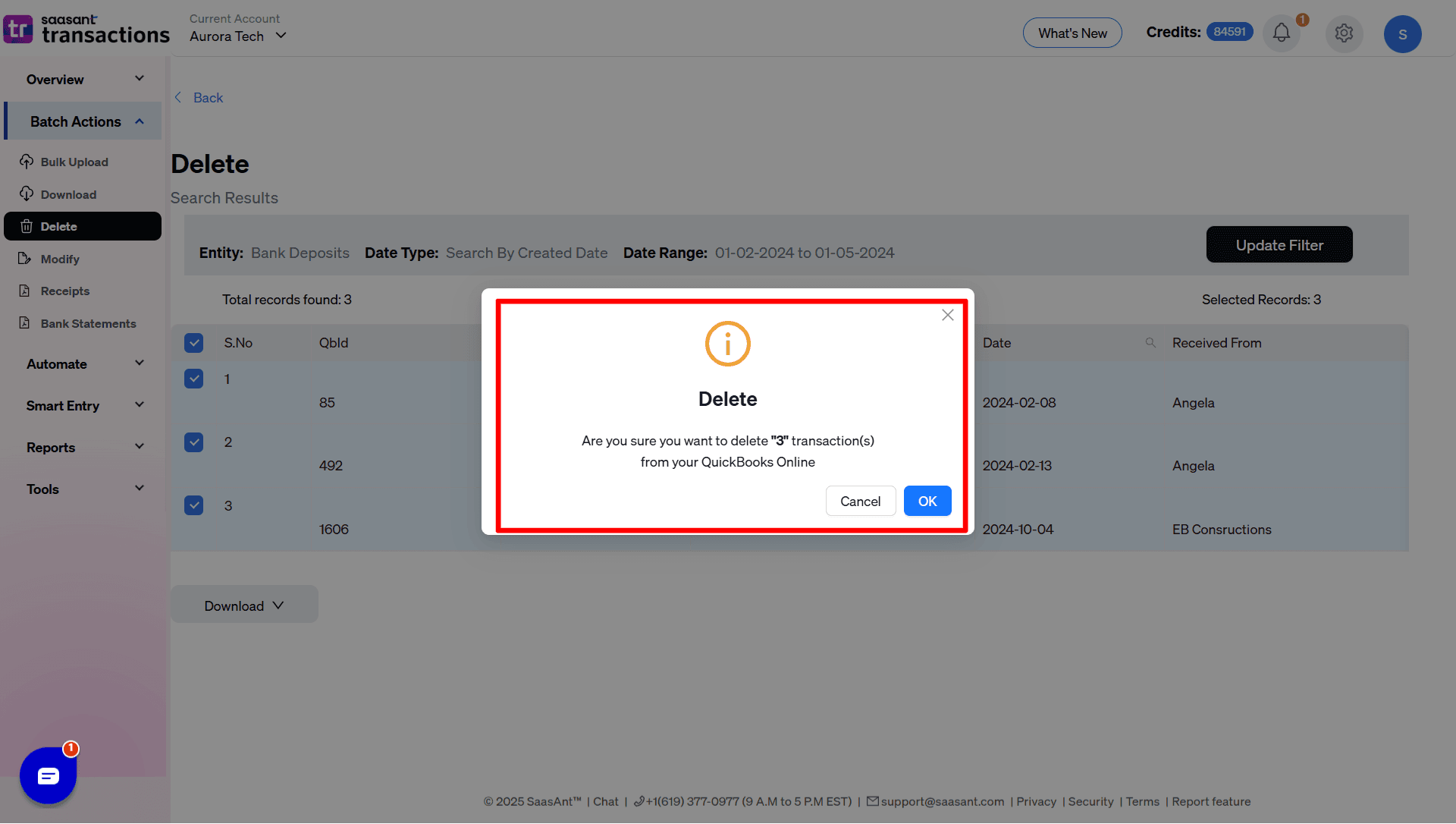
Task: Collapse the Batch Actions section
Action: 139,121
